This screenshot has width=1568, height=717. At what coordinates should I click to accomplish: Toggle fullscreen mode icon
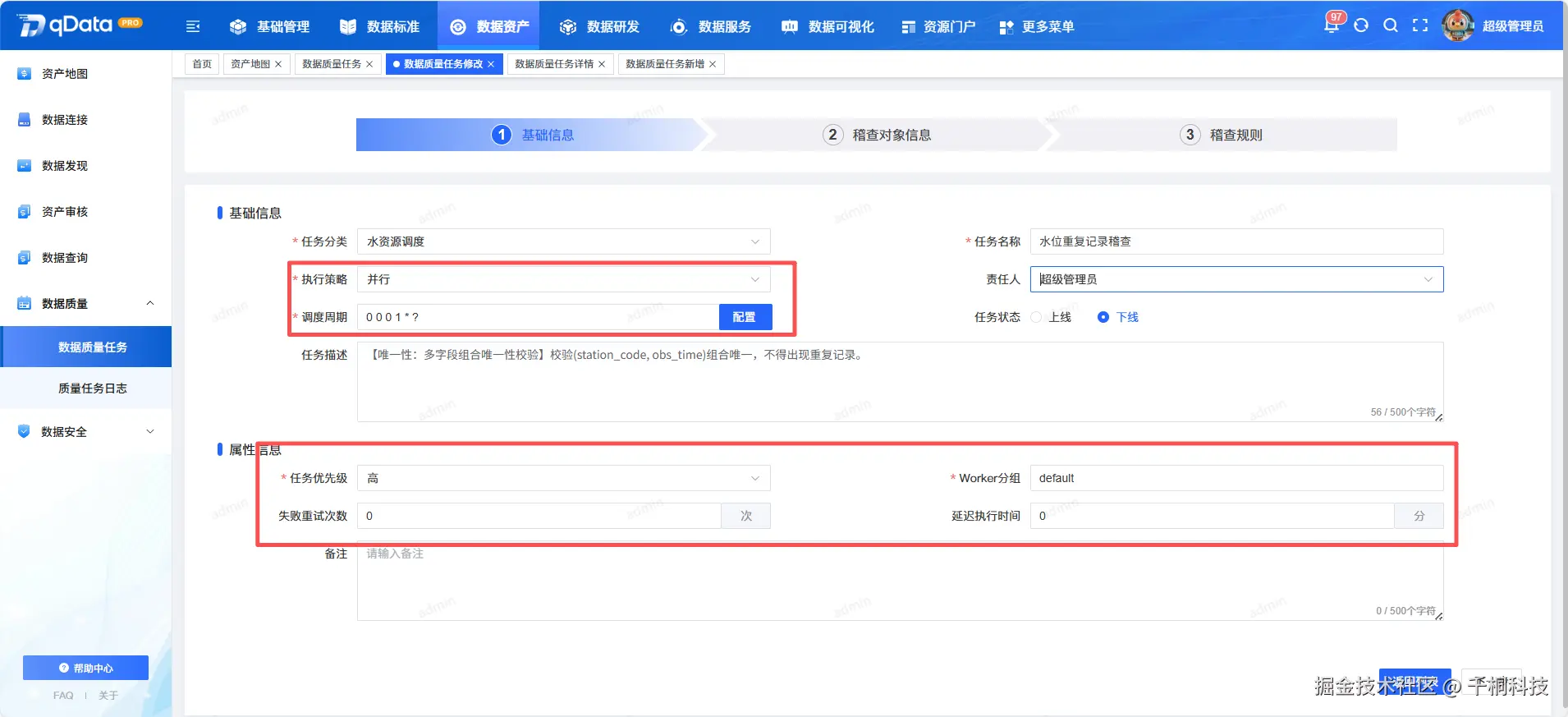(x=1420, y=25)
